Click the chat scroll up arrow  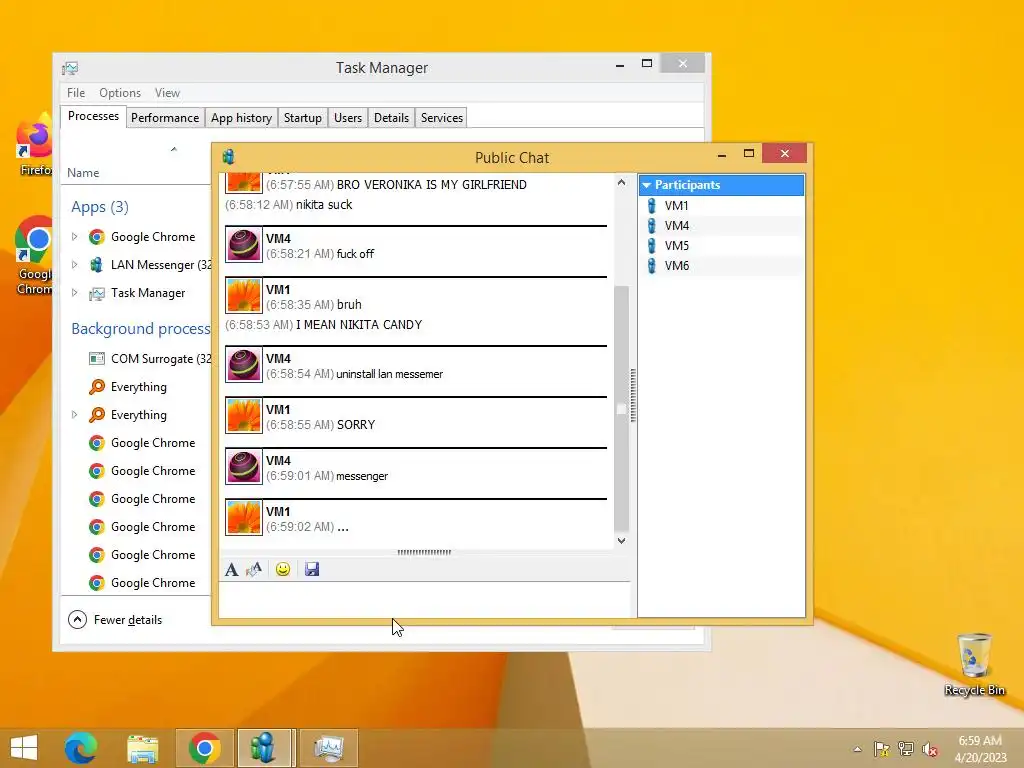tap(622, 183)
